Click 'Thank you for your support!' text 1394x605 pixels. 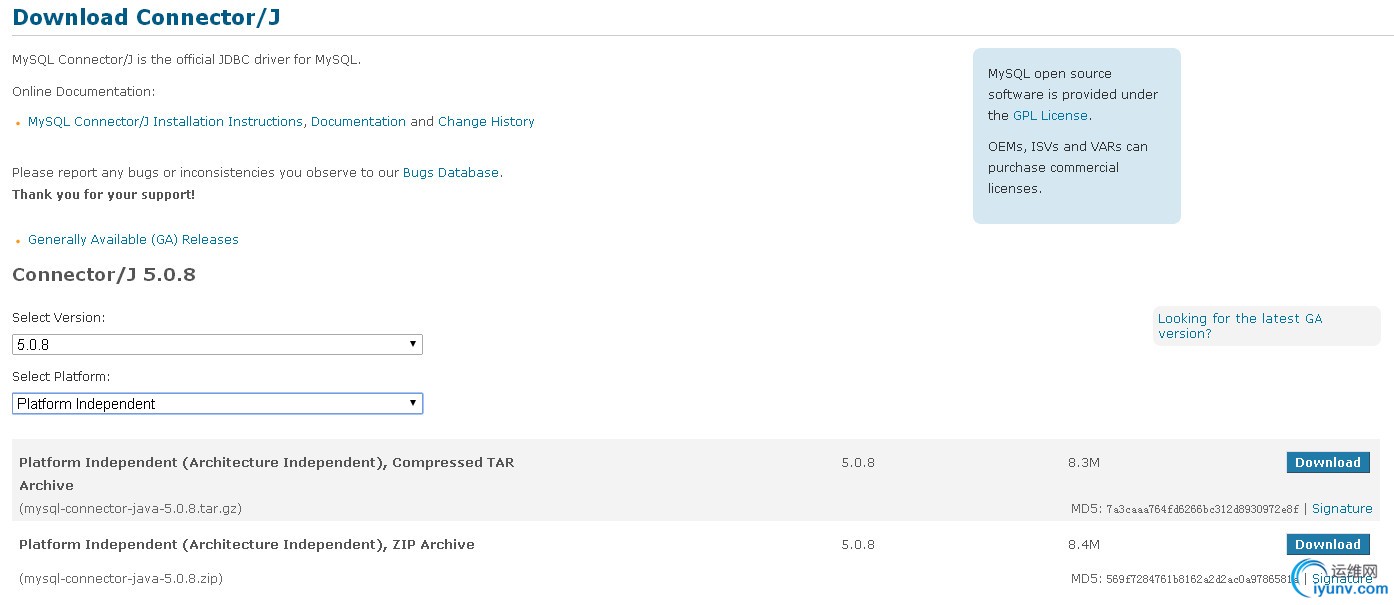tap(104, 194)
